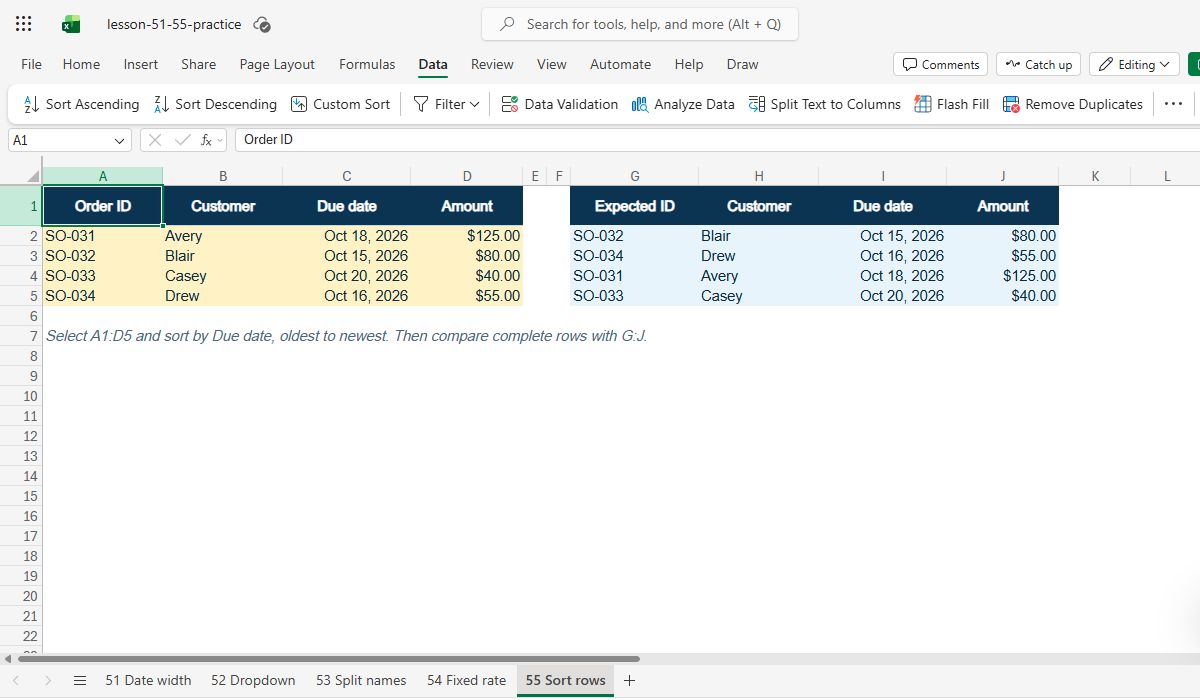Switch to the Home tab
The image size is (1200, 700).
point(81,64)
